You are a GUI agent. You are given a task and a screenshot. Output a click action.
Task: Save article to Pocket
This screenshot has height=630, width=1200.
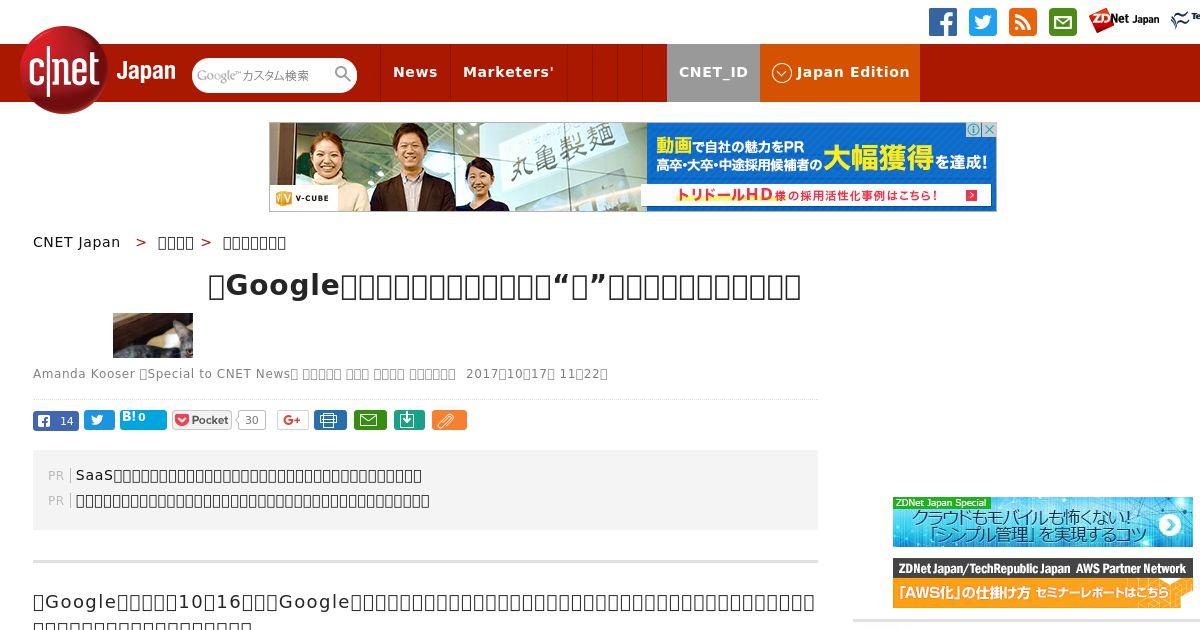tap(202, 420)
